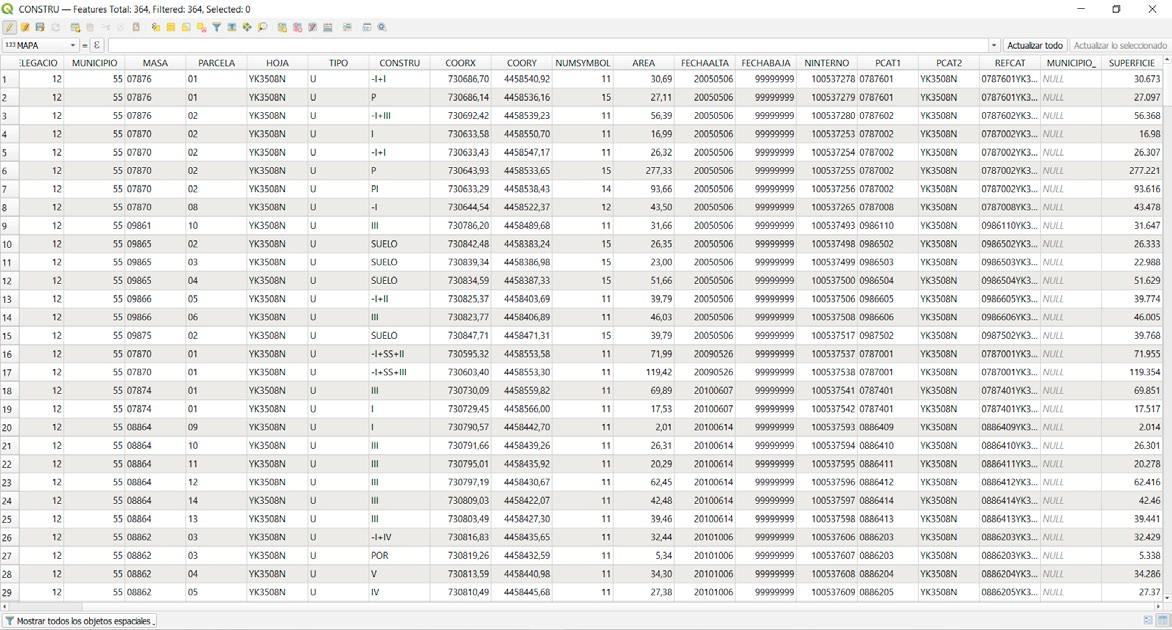Click the COORX cell 730686,70

click(x=460, y=78)
